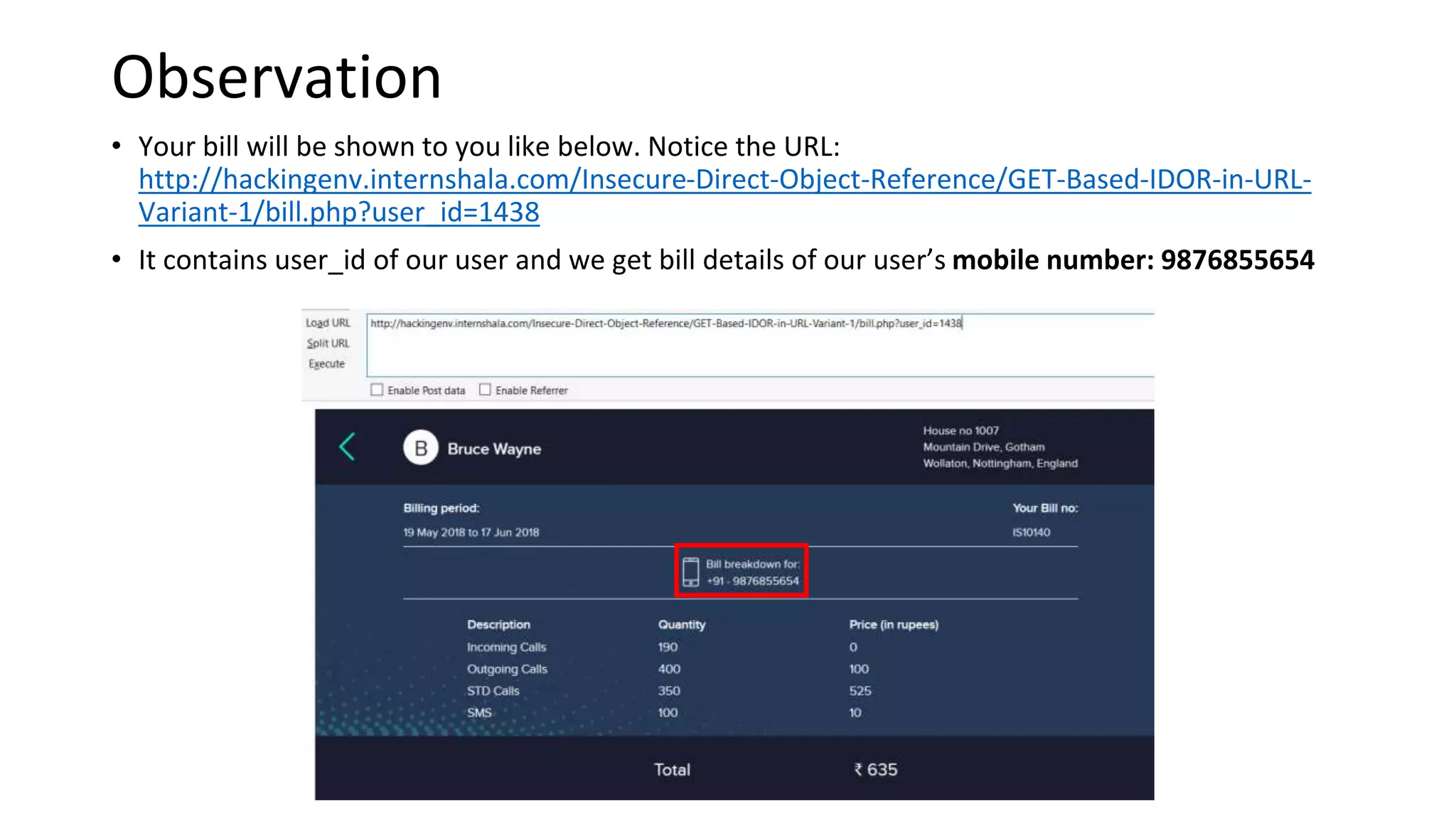Click the STD Calls quantity 350

(x=669, y=691)
